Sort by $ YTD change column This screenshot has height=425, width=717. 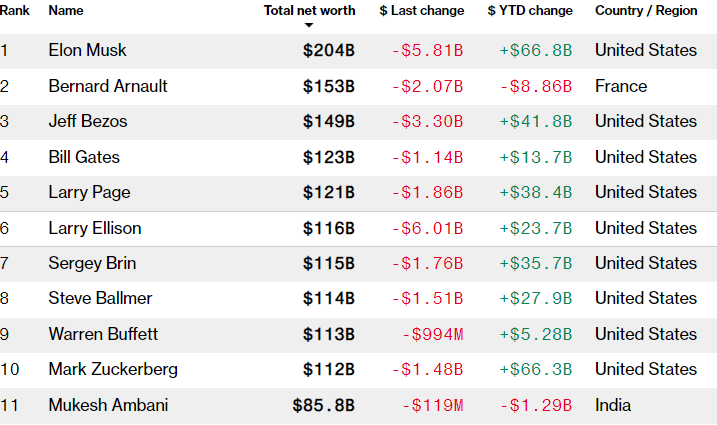(530, 10)
